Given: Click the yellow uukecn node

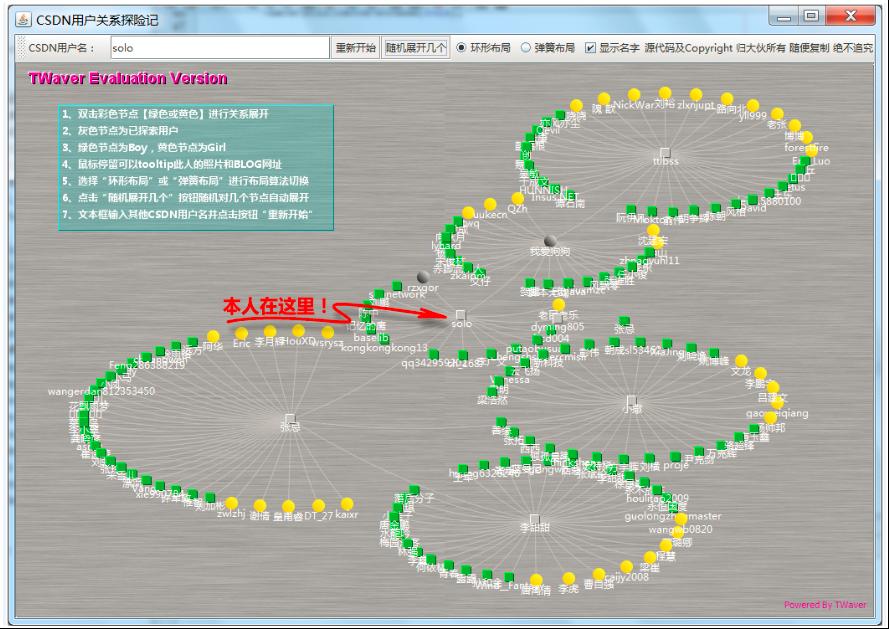Looking at the screenshot, I should [x=490, y=204].
